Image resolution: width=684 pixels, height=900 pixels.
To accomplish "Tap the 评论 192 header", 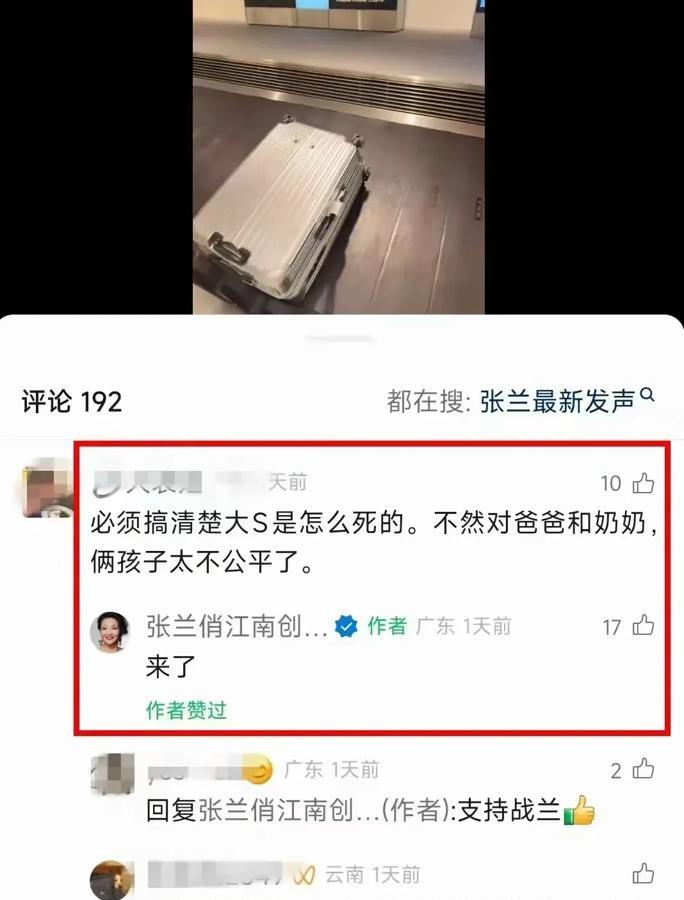I will [x=72, y=402].
